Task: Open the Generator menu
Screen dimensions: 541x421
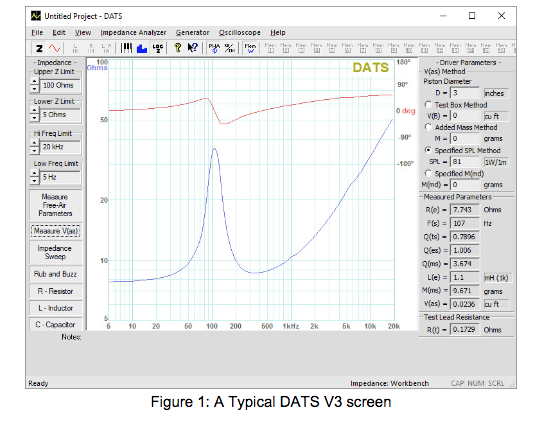Action: [x=193, y=32]
